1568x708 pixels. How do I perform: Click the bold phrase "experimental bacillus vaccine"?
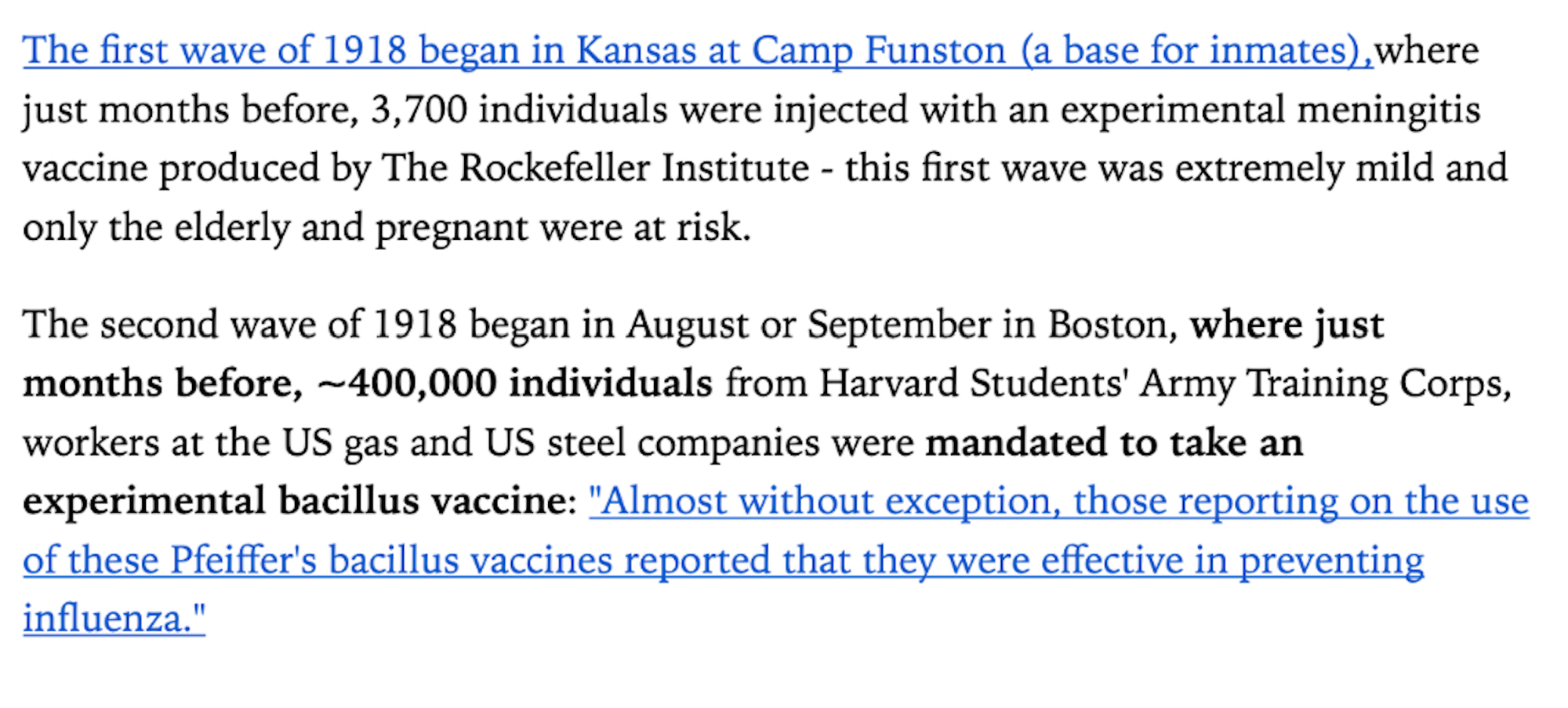[x=296, y=502]
